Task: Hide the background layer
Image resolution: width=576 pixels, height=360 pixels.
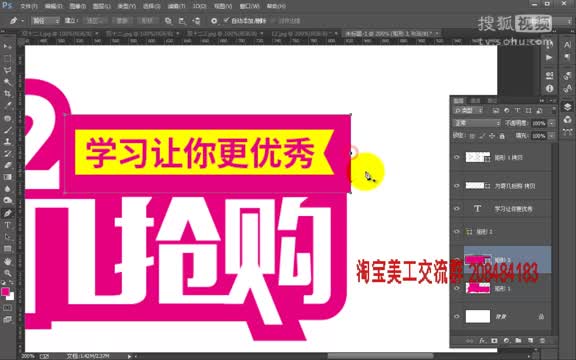Action: pyautogui.click(x=457, y=316)
